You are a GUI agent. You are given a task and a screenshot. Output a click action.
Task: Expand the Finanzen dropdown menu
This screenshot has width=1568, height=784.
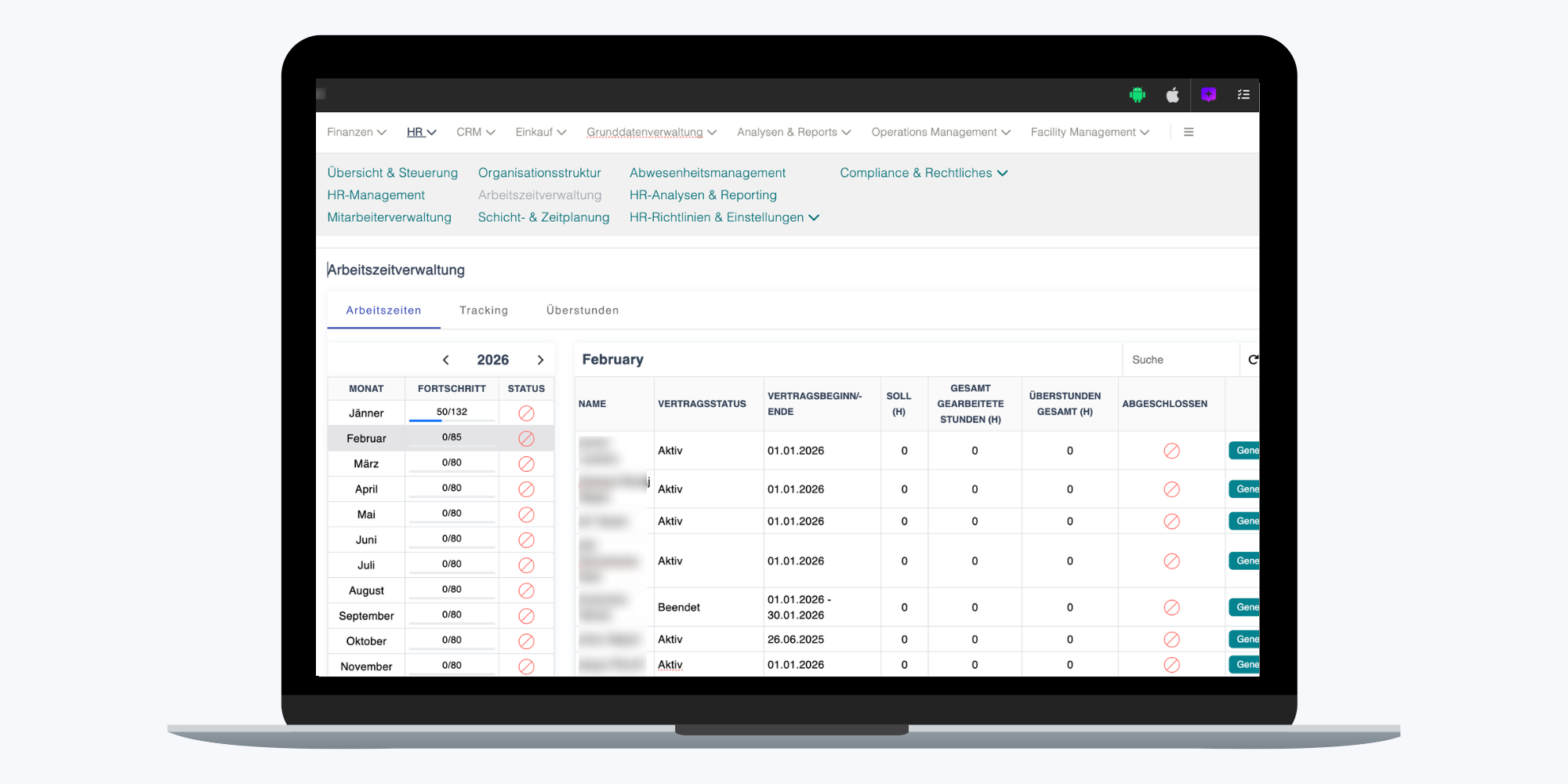click(x=357, y=132)
